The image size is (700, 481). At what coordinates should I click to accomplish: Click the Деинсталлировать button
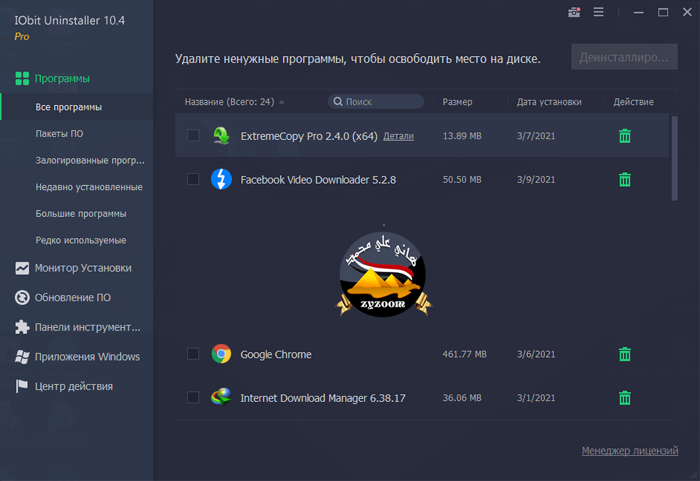tap(624, 57)
